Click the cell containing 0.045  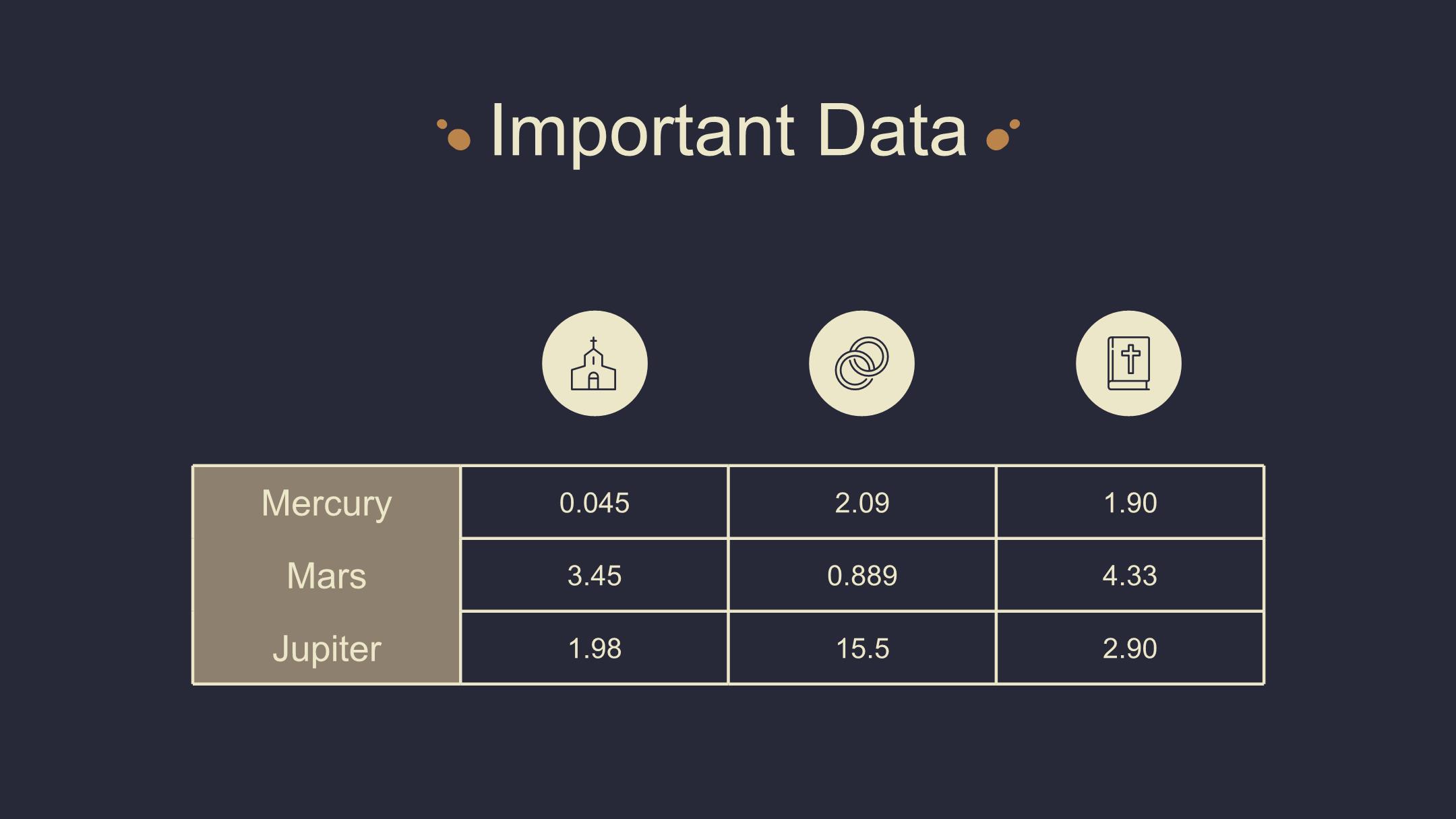(594, 502)
